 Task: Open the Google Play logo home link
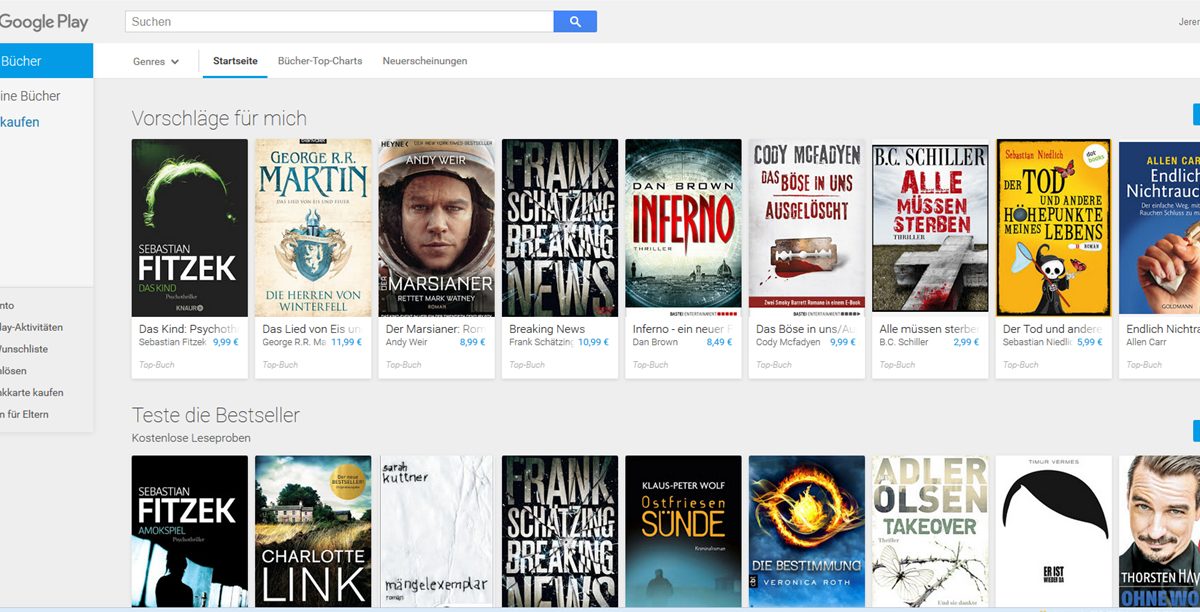click(x=44, y=21)
